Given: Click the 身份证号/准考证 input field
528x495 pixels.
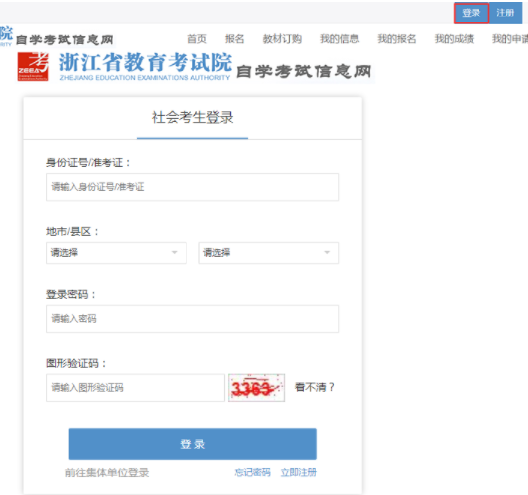Looking at the screenshot, I should point(192,187).
